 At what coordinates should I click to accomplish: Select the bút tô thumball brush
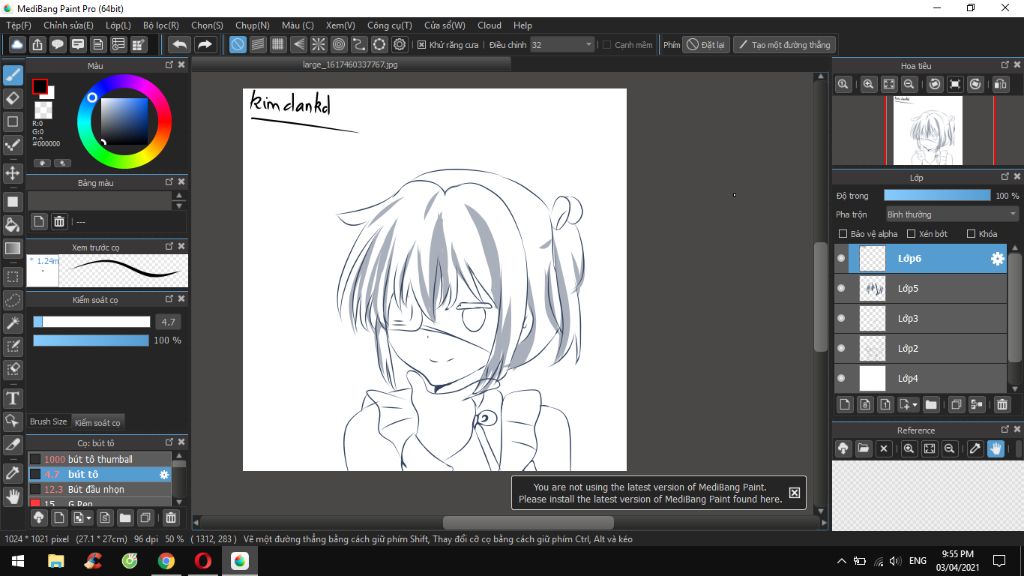pyautogui.click(x=99, y=459)
